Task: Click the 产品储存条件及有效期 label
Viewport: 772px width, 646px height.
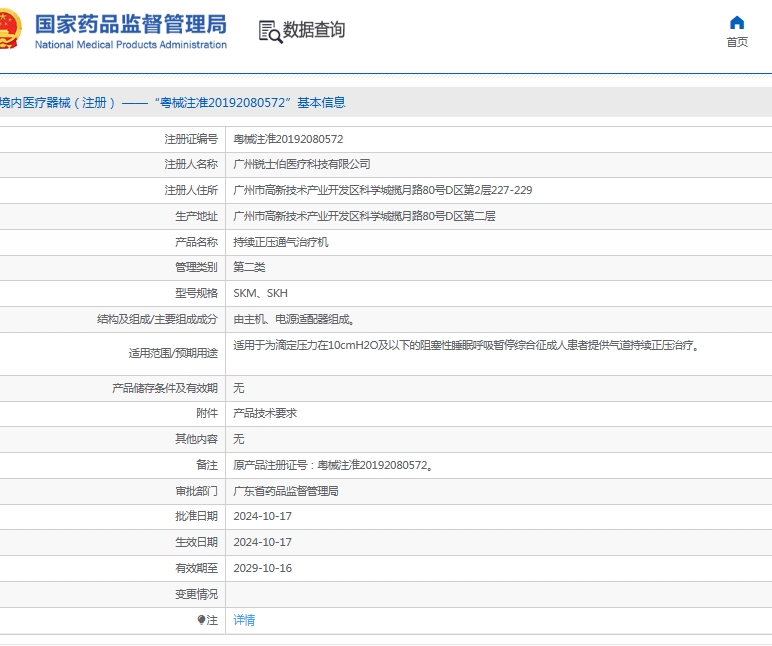Action: (x=165, y=388)
